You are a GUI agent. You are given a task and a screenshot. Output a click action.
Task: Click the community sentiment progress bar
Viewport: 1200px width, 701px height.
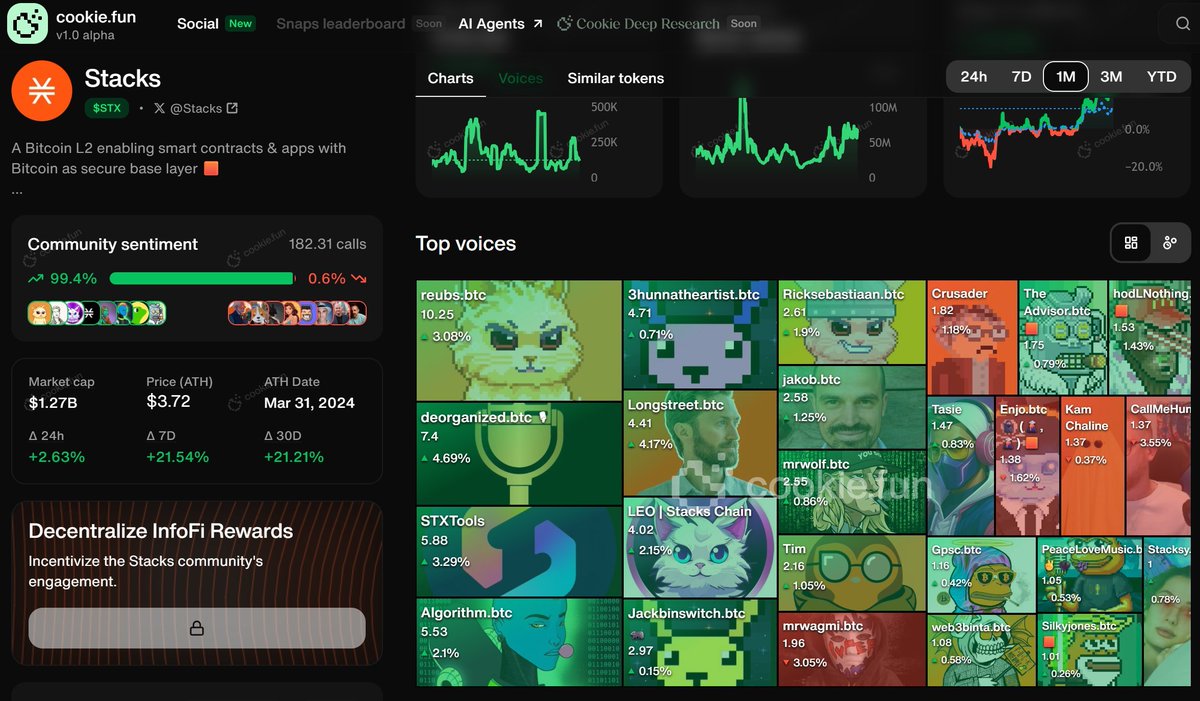pyautogui.click(x=202, y=279)
